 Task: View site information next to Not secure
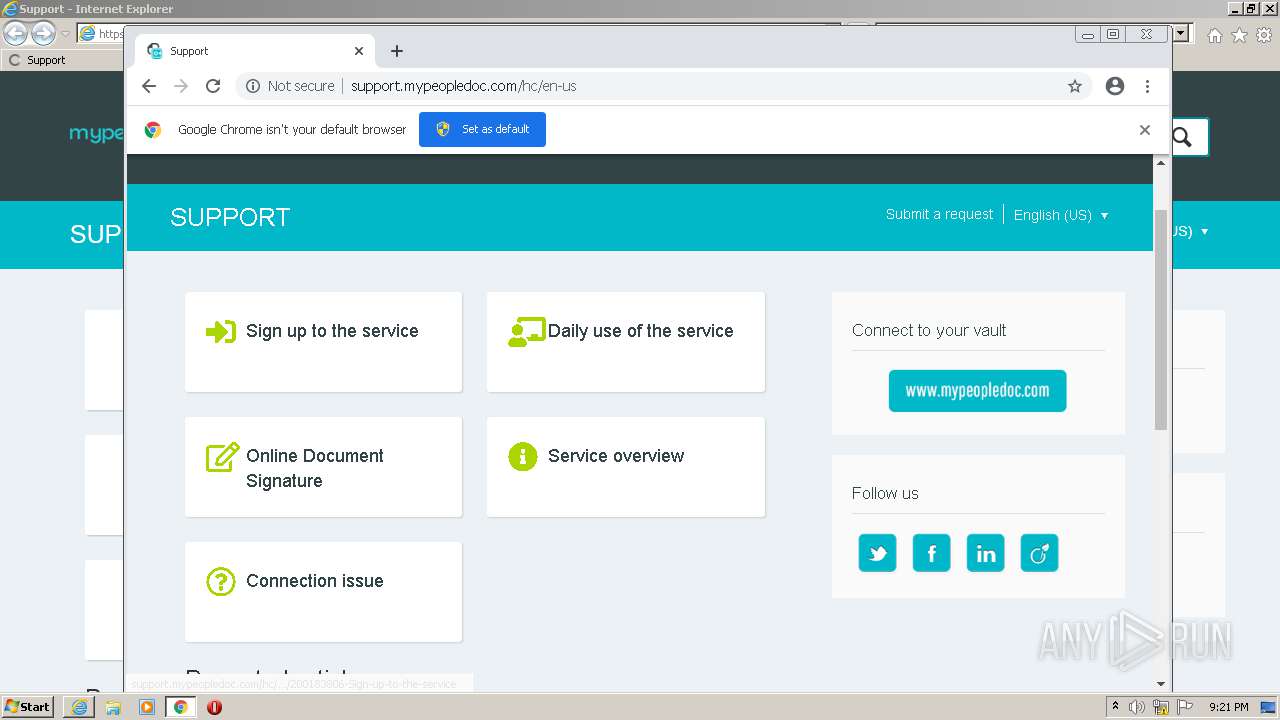(253, 86)
